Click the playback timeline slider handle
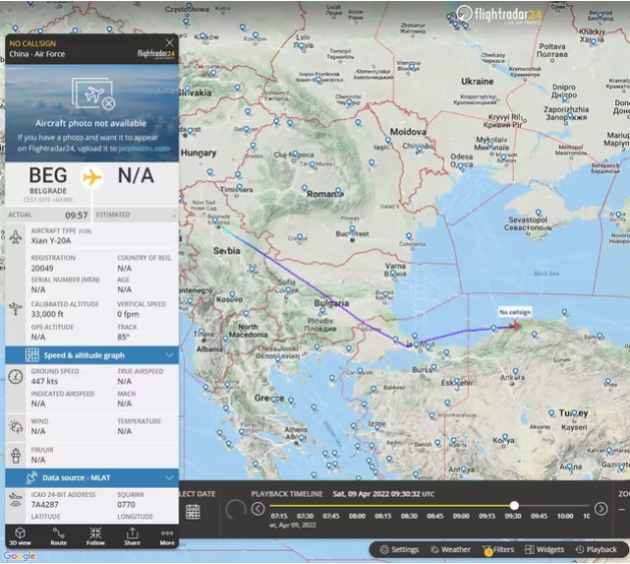 click(514, 505)
